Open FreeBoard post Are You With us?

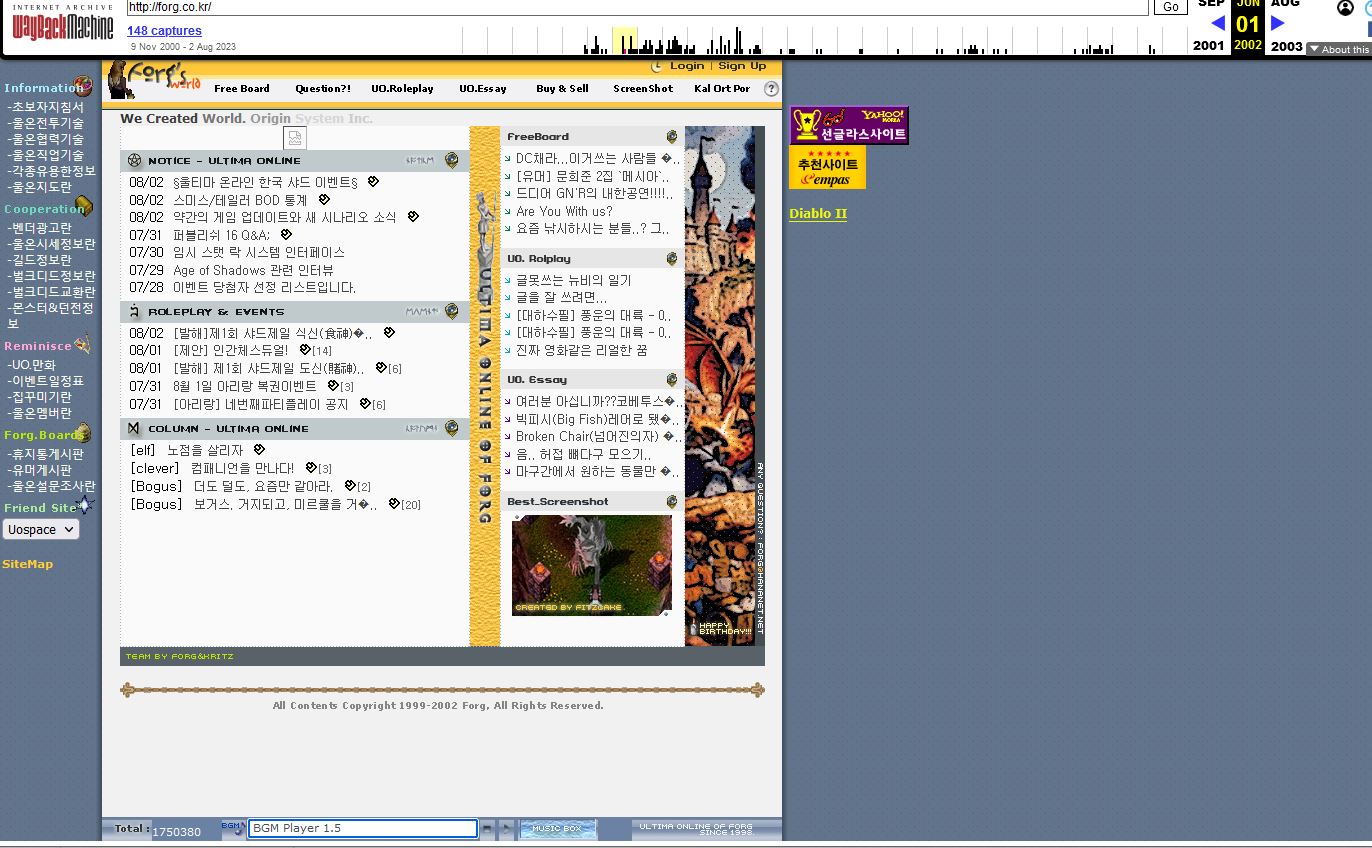tap(564, 211)
